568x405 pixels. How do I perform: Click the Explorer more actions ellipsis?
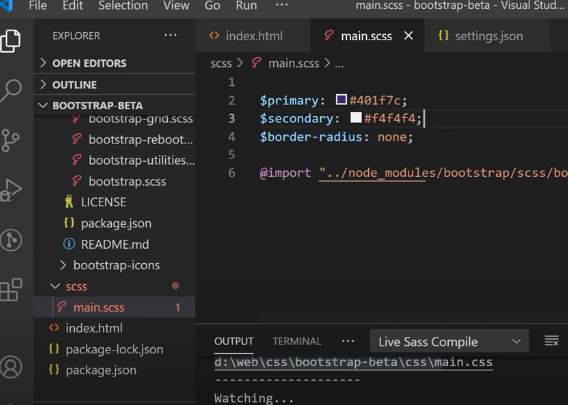click(170, 35)
